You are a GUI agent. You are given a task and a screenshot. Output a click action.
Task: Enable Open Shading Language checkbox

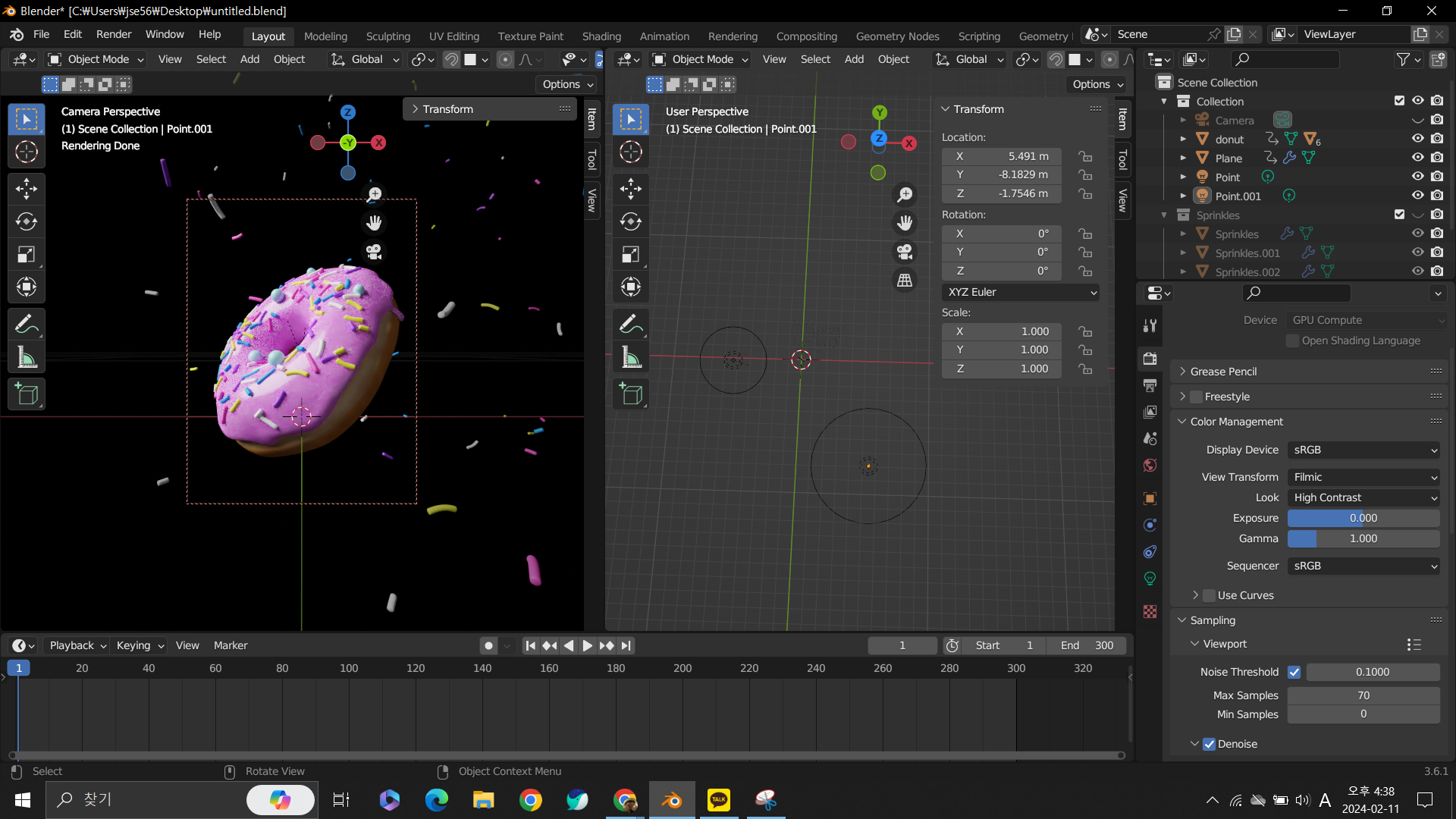click(x=1293, y=340)
